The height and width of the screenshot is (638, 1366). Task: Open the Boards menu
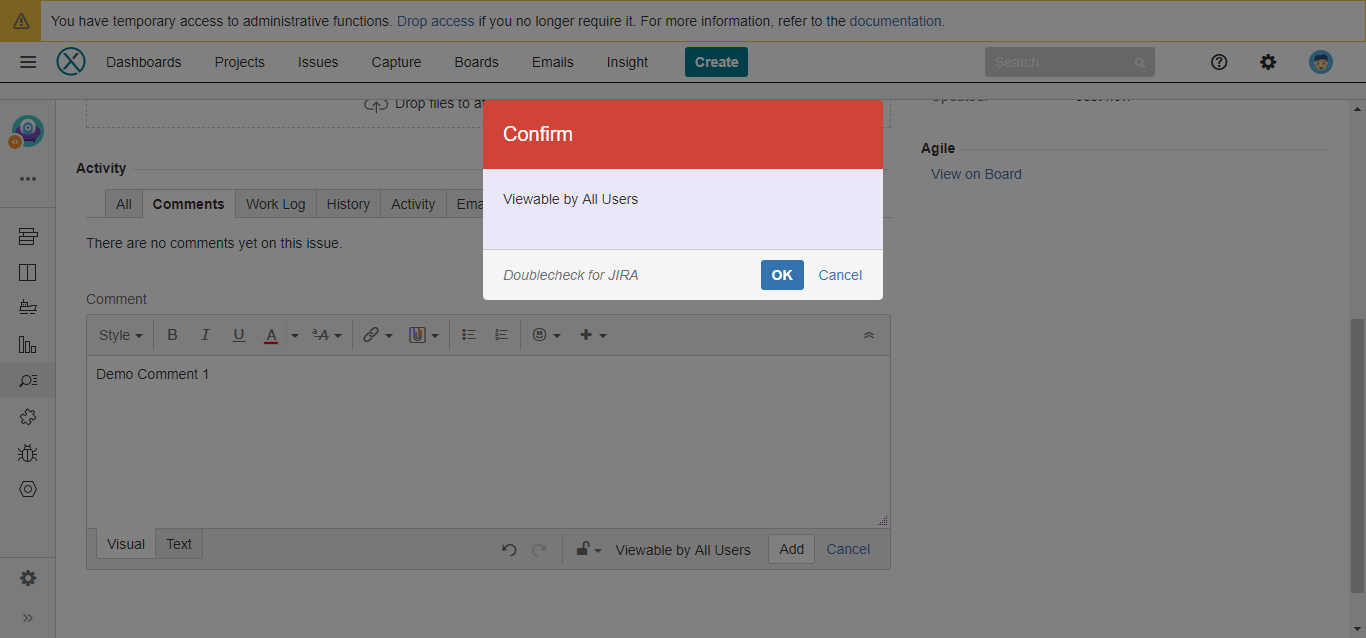(476, 62)
